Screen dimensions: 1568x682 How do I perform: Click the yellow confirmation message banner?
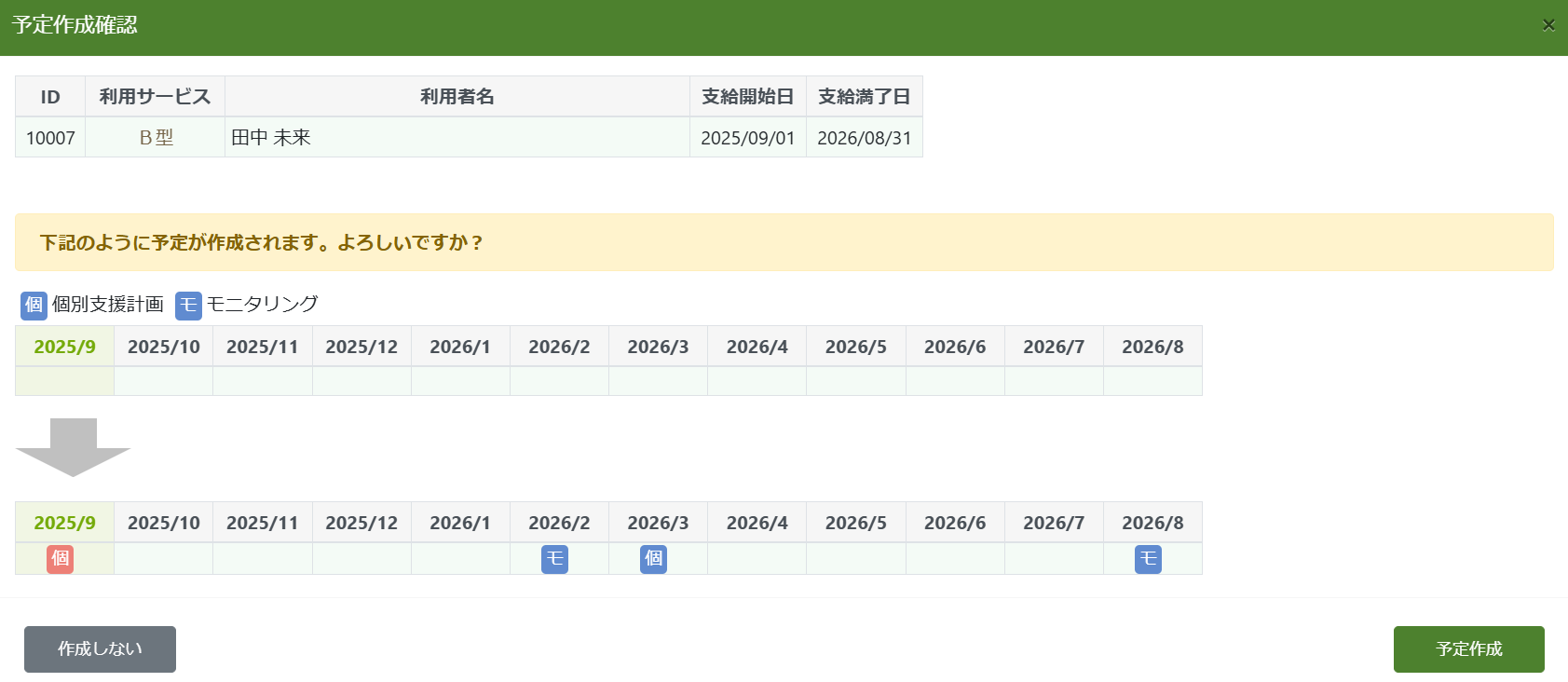[784, 242]
